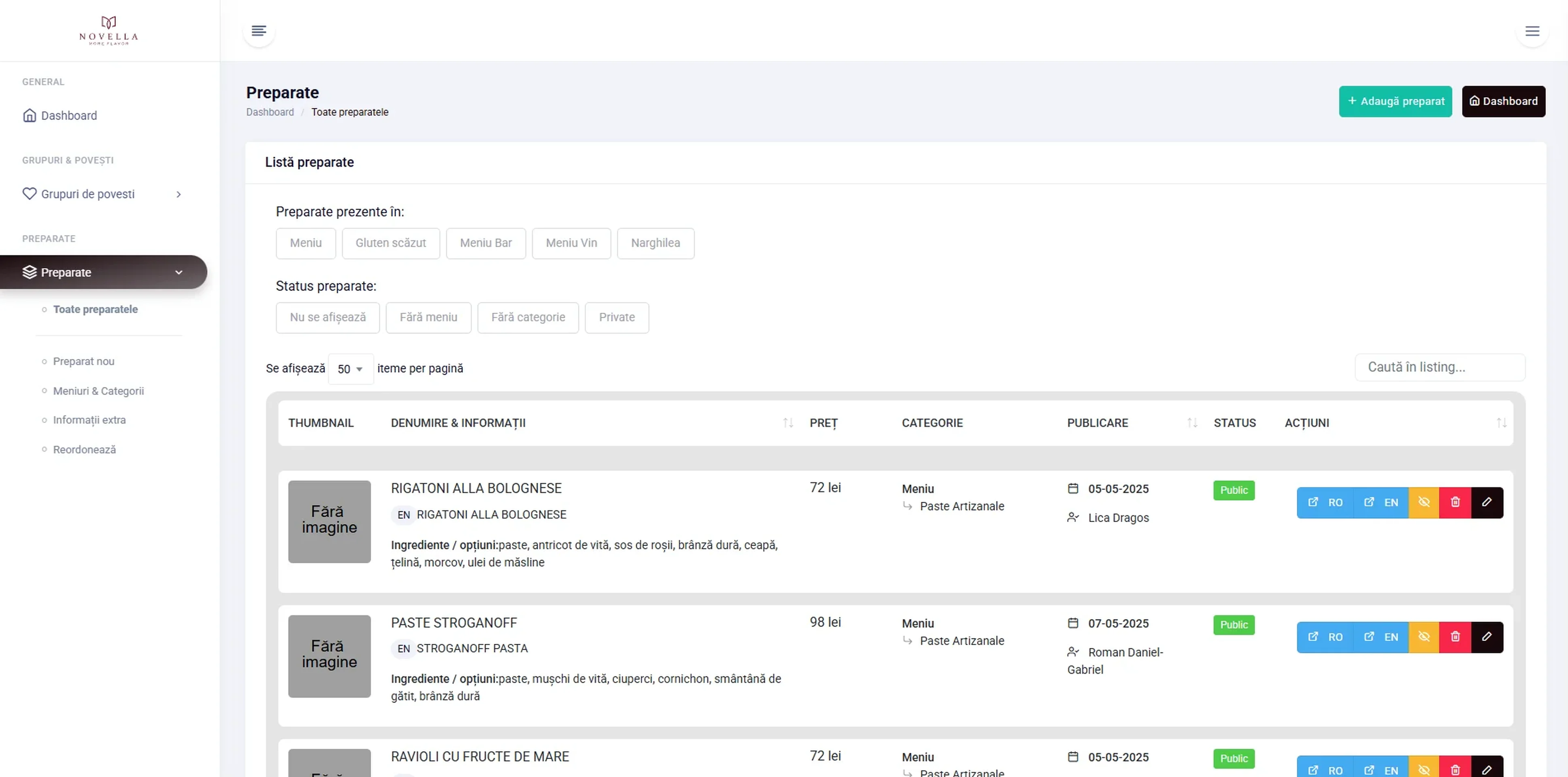Click the black Dashboard button
This screenshot has width=1568, height=777.
1504,101
